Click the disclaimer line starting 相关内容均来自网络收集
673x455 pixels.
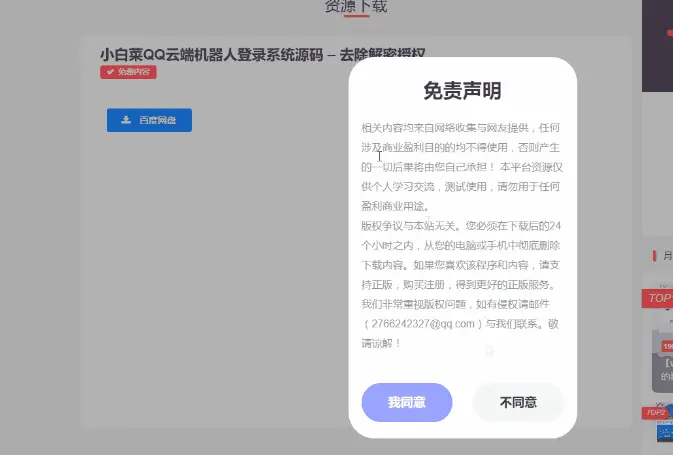point(460,127)
